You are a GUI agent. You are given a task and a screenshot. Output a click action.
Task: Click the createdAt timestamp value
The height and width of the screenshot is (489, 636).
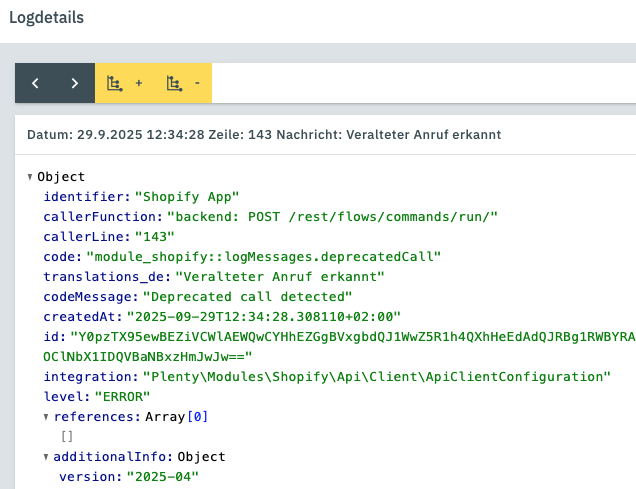coord(264,316)
